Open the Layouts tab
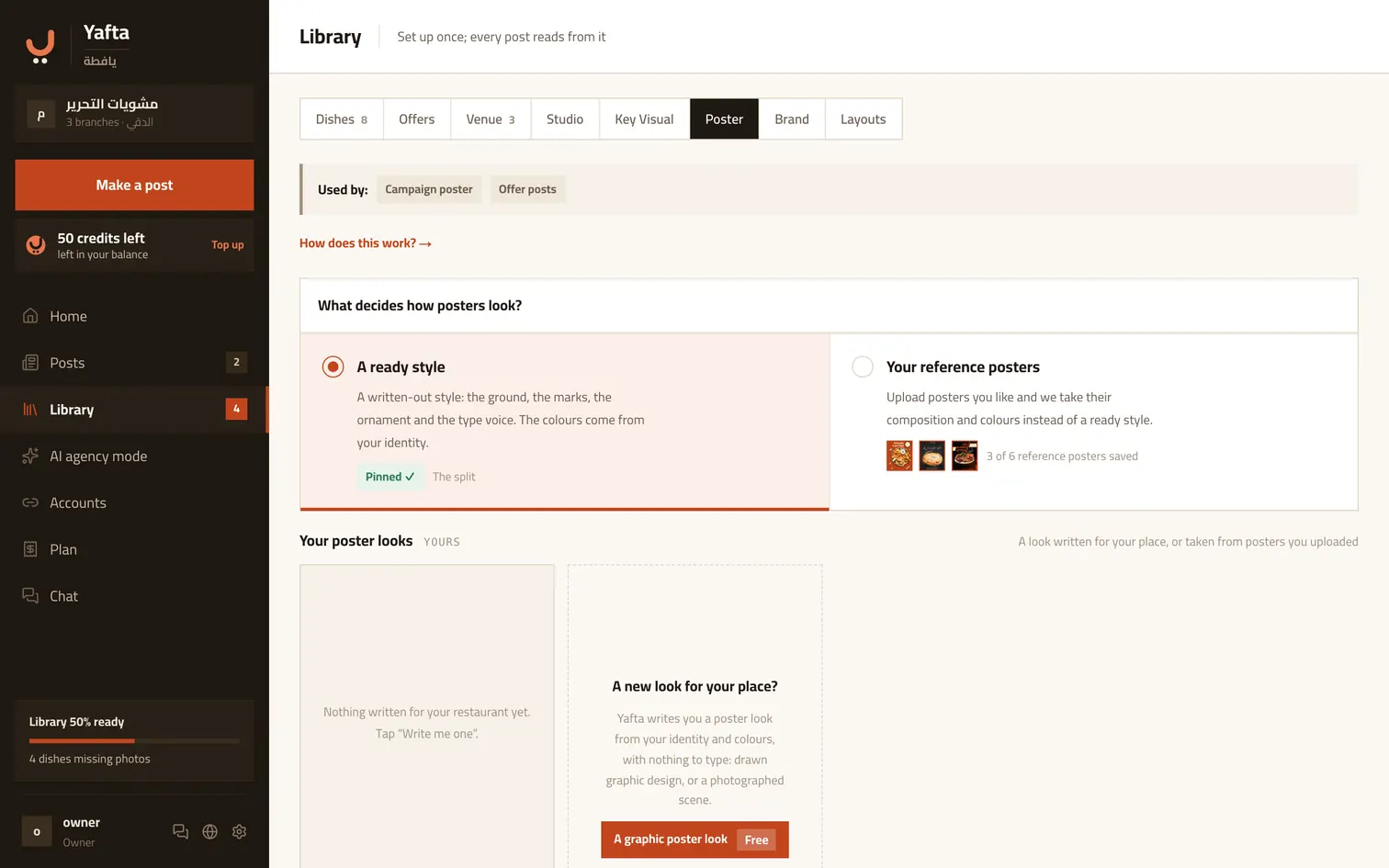This screenshot has height=868, width=1389. pyautogui.click(x=864, y=119)
